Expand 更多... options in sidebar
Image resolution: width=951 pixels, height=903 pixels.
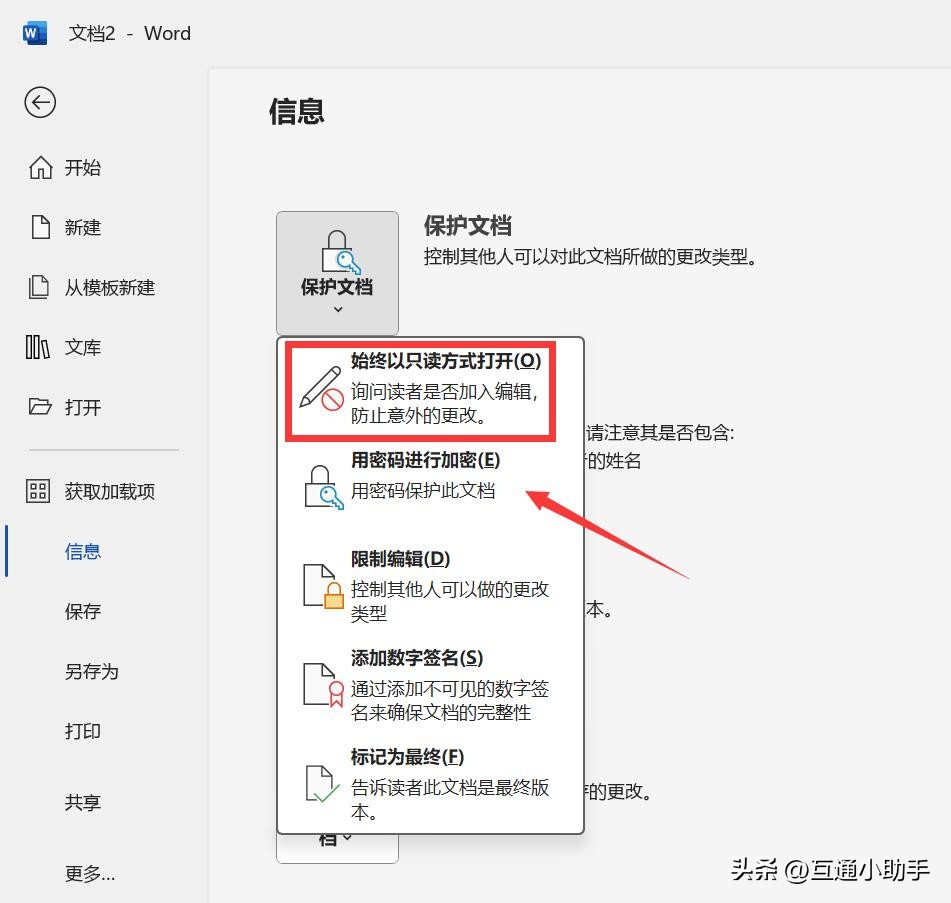(90, 873)
